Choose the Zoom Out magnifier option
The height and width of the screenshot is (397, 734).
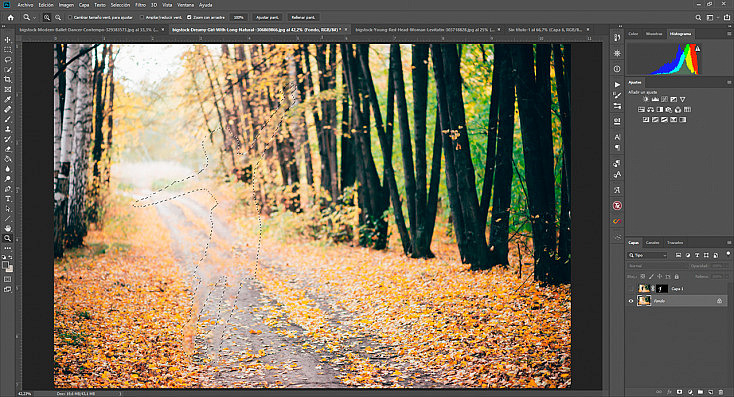(58, 17)
